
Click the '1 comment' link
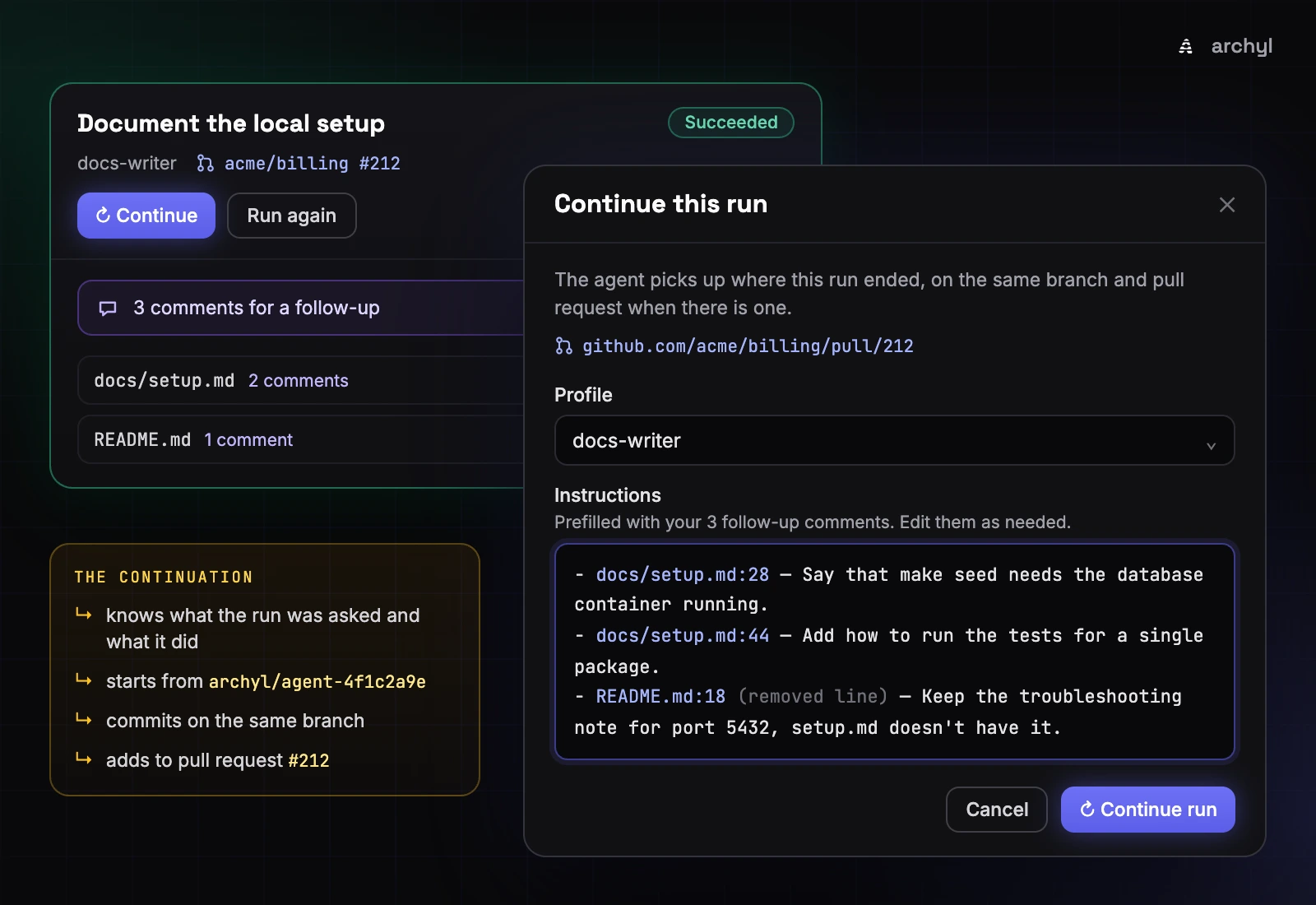pyautogui.click(x=248, y=440)
